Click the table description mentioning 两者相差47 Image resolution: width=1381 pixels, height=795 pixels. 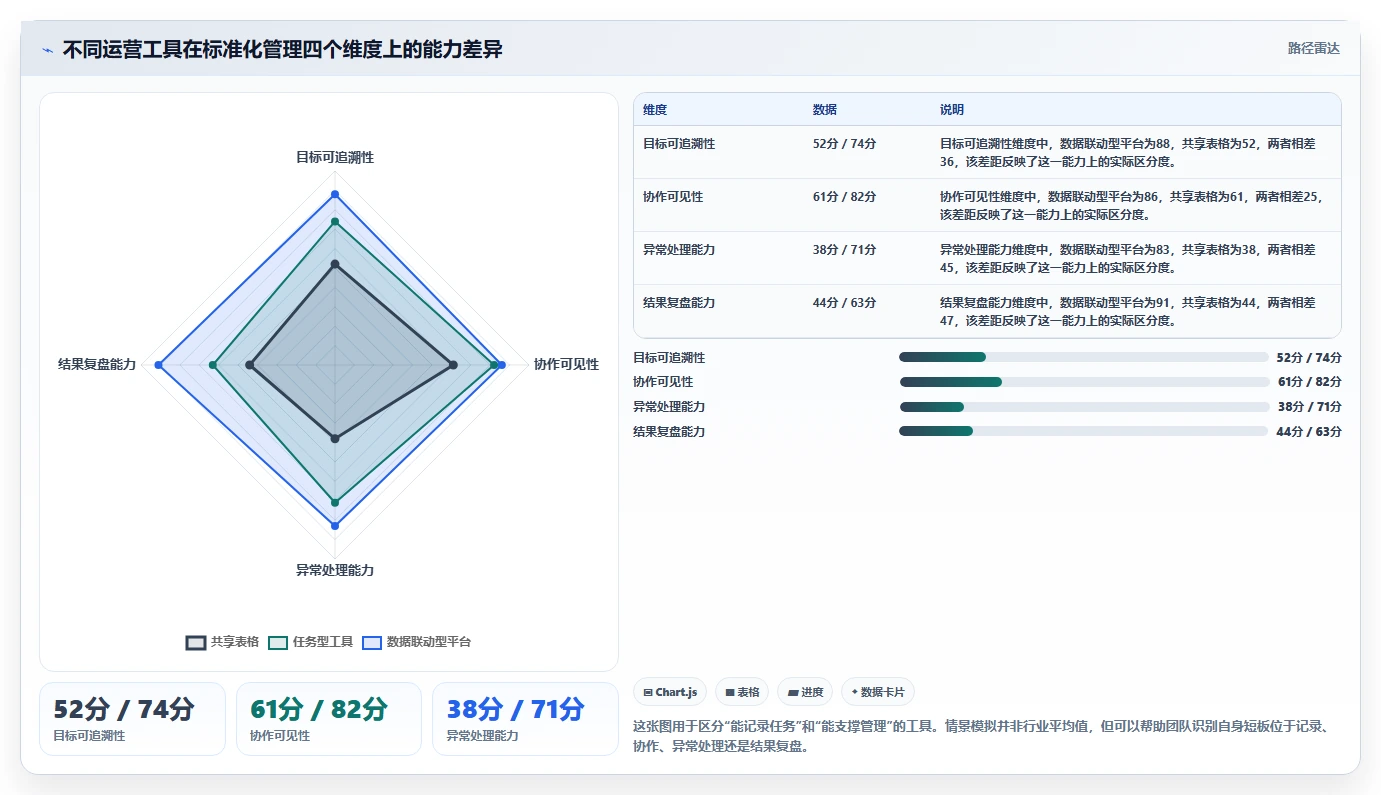(1129, 311)
